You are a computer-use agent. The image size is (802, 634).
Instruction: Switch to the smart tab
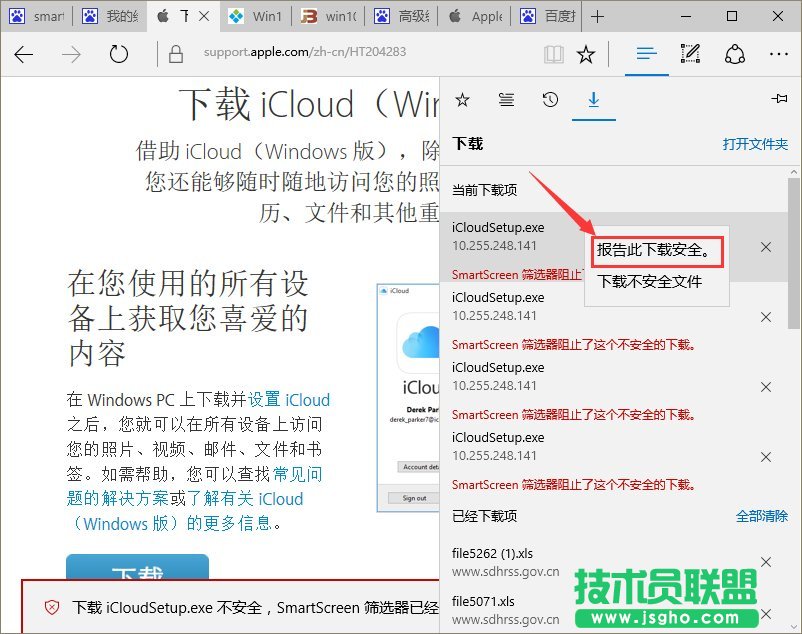[x=36, y=16]
